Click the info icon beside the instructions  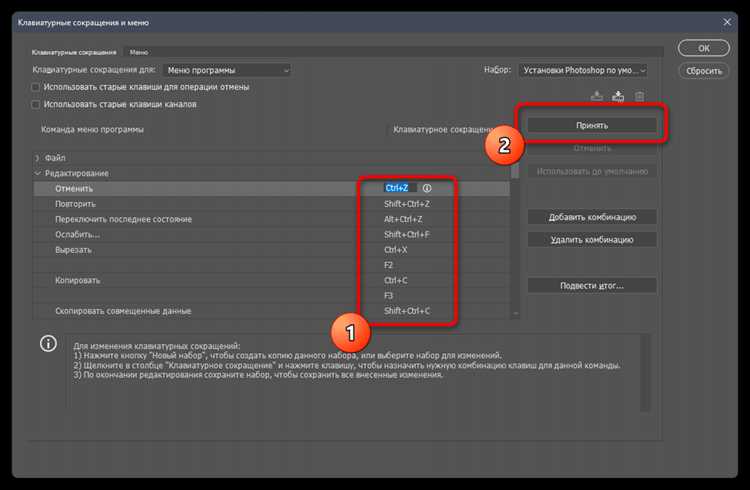coord(48,344)
